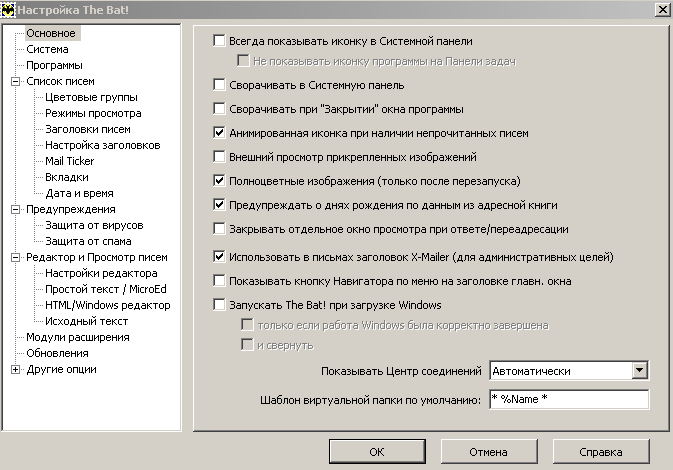Toggle minimize on window close checkbox
Viewport: 673px width, 470px height.
[219, 109]
